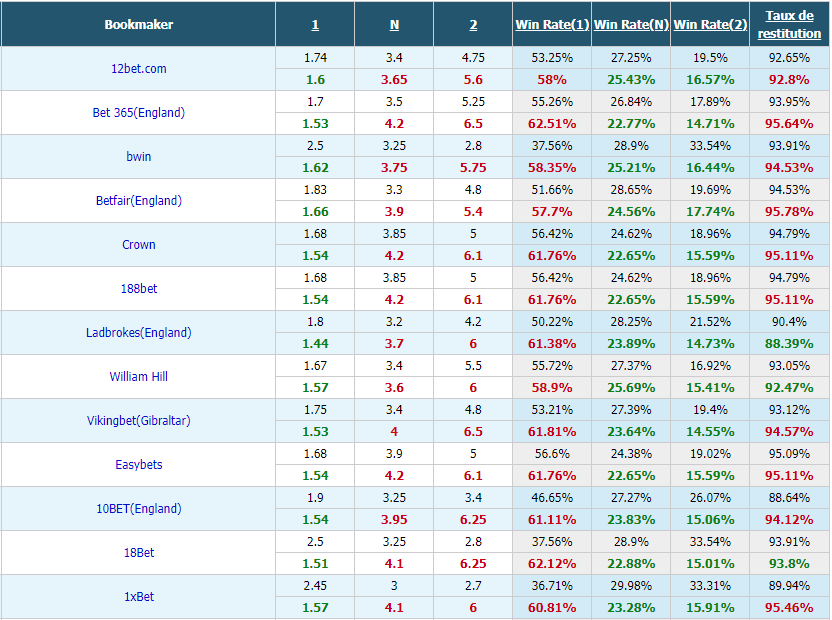Select the 92.8% restitution rate cell

[x=790, y=80]
